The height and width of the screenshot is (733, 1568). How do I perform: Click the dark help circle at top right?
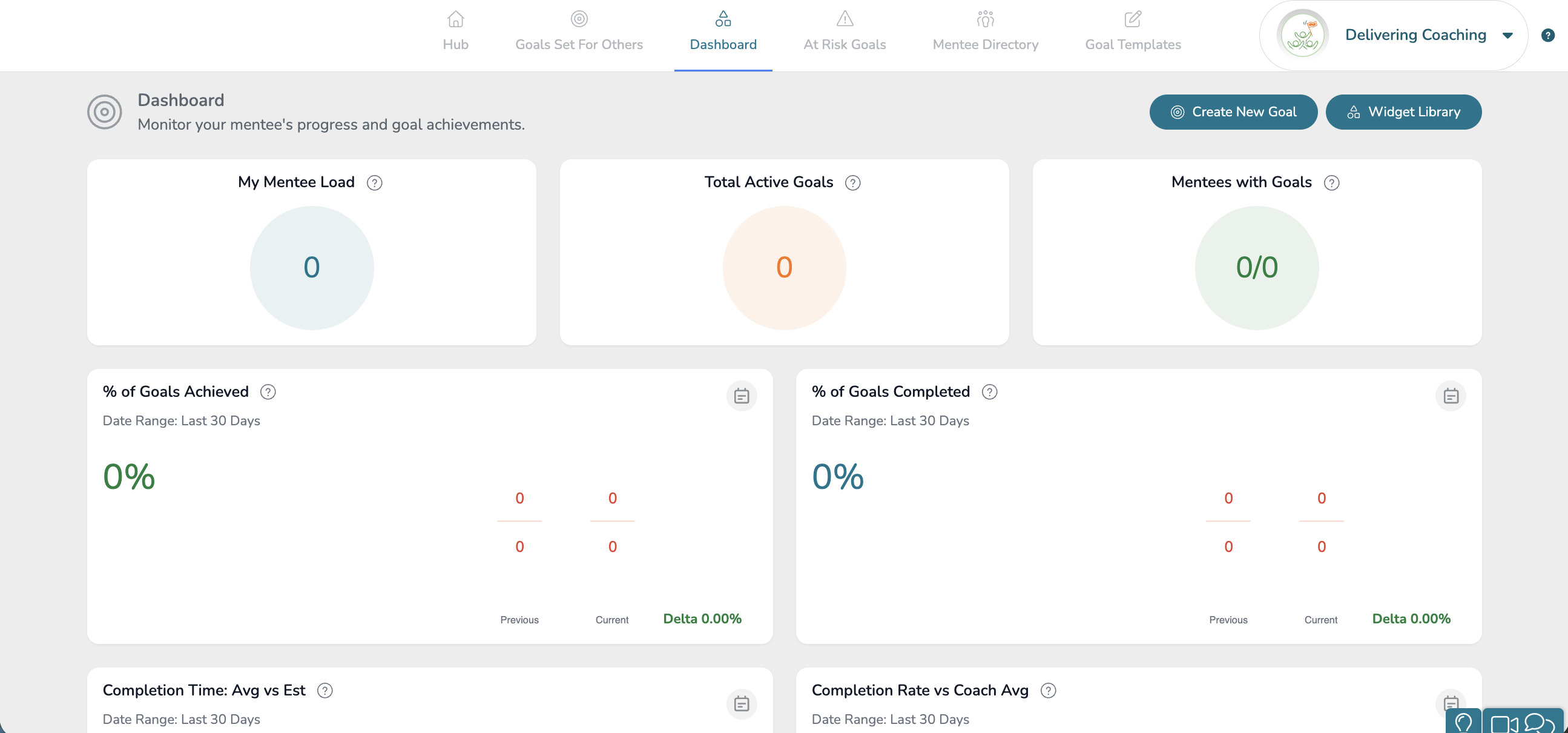pos(1547,35)
